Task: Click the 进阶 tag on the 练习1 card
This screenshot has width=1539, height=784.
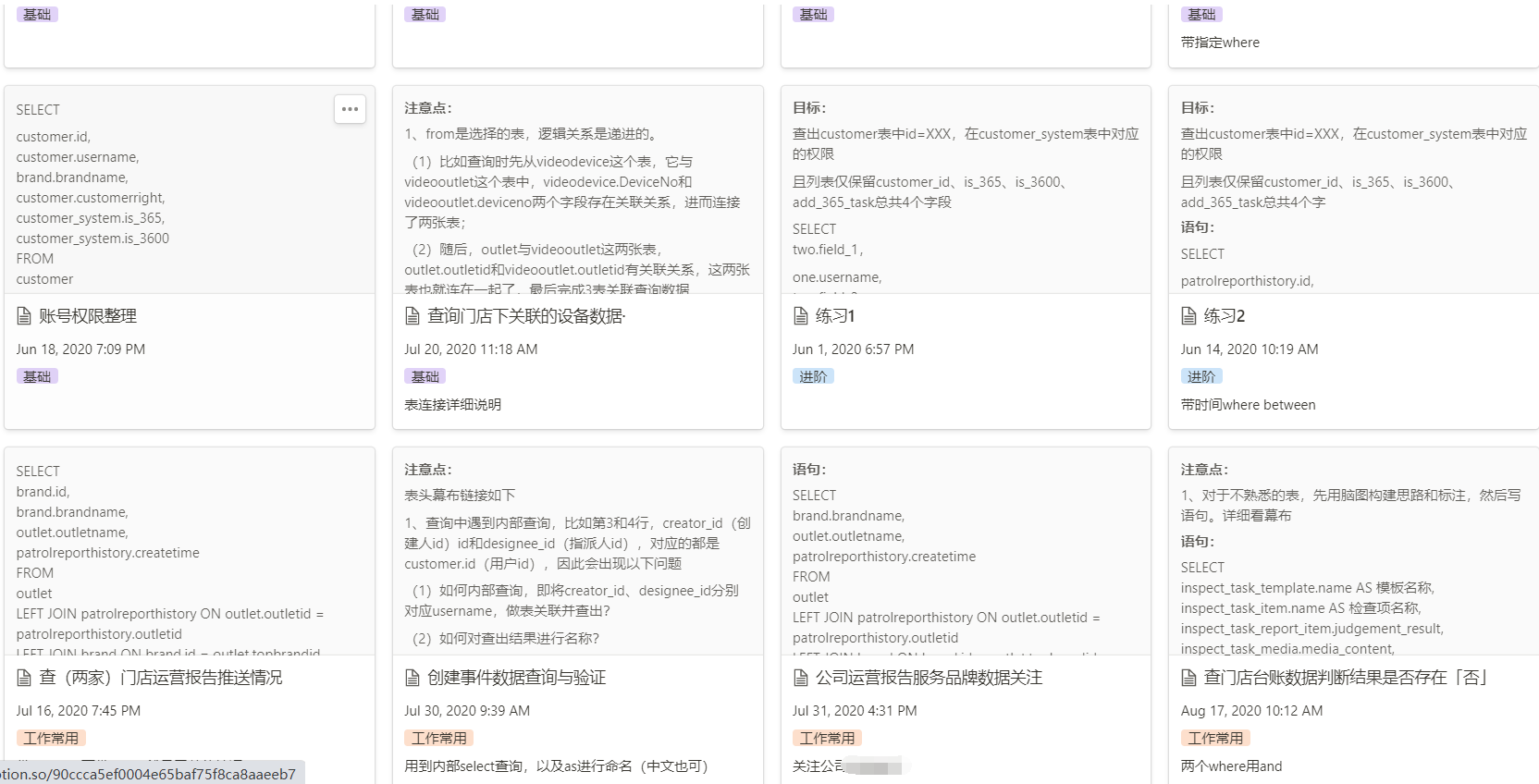Action: [x=813, y=376]
